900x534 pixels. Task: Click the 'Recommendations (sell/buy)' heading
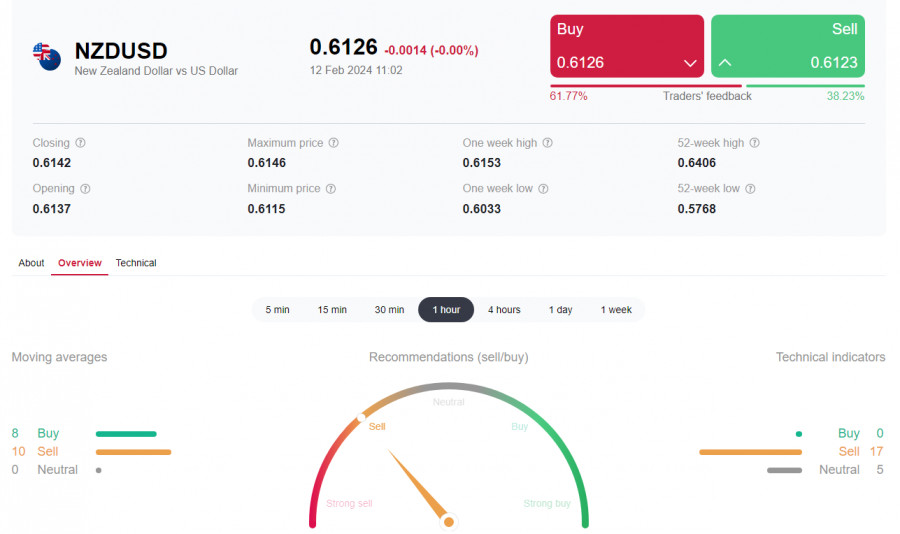tap(449, 357)
